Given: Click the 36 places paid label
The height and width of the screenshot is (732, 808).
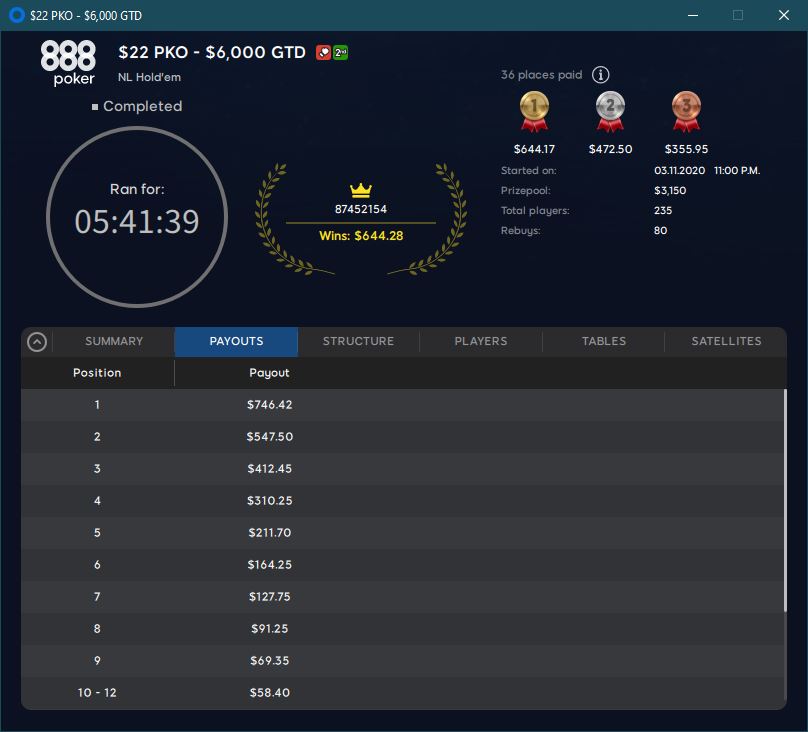Looking at the screenshot, I should pyautogui.click(x=541, y=75).
